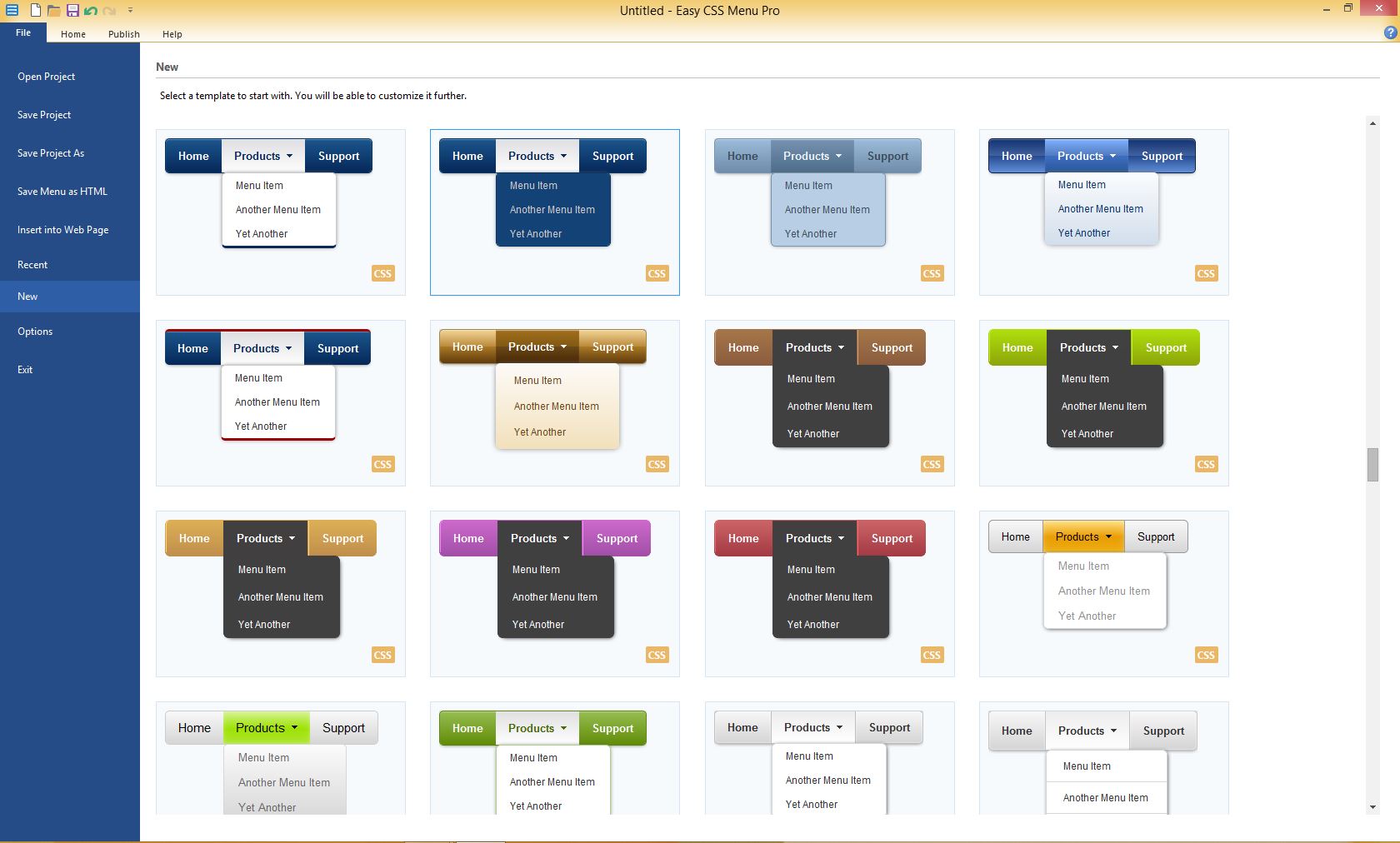Open the Customize Quick Access Toolbar dropdown
Viewport: 1400px width, 843px height.
[131, 11]
